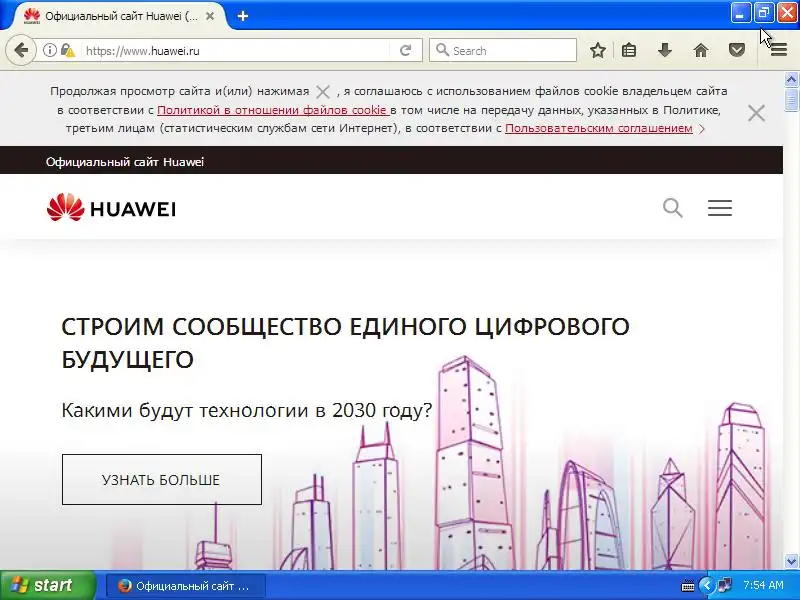Screen dimensions: 800x600
Task: Click the 7:54 AM clock
Action: (763, 585)
